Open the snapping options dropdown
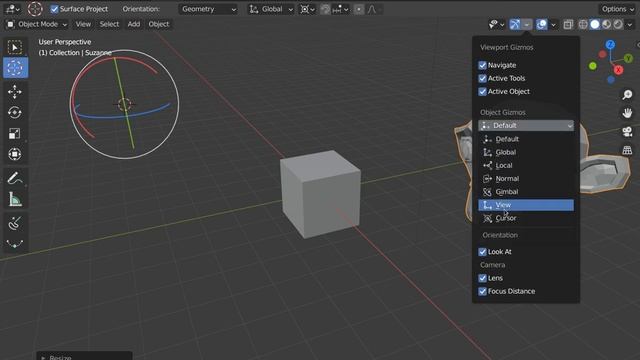 [340, 9]
